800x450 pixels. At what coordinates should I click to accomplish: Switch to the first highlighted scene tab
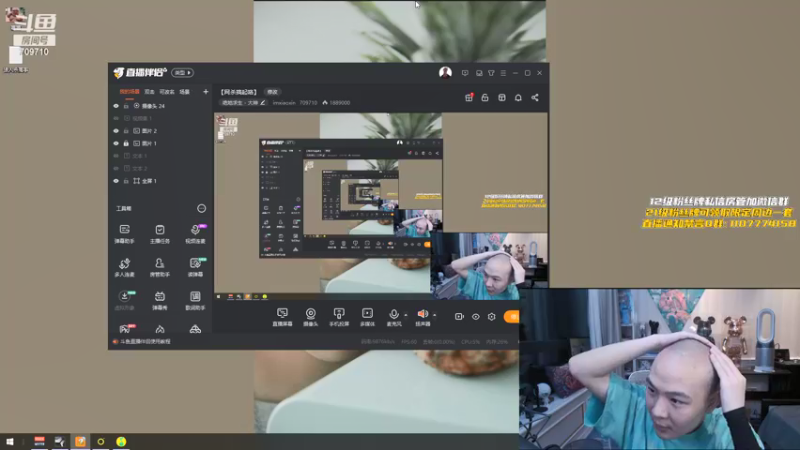129,92
